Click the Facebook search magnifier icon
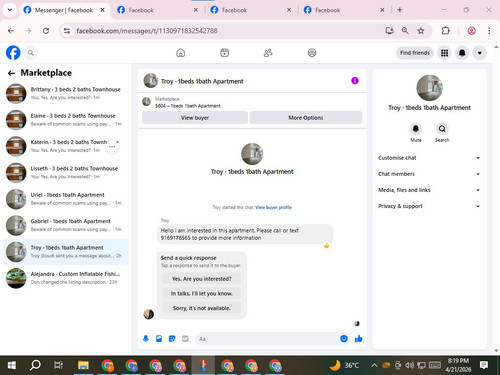Image resolution: width=500 pixels, height=375 pixels. point(31,53)
